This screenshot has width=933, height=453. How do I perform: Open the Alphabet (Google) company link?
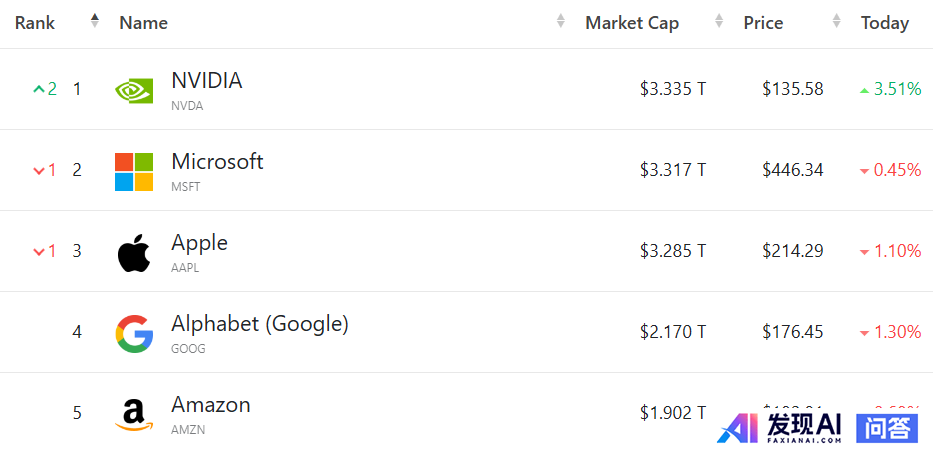point(260,324)
